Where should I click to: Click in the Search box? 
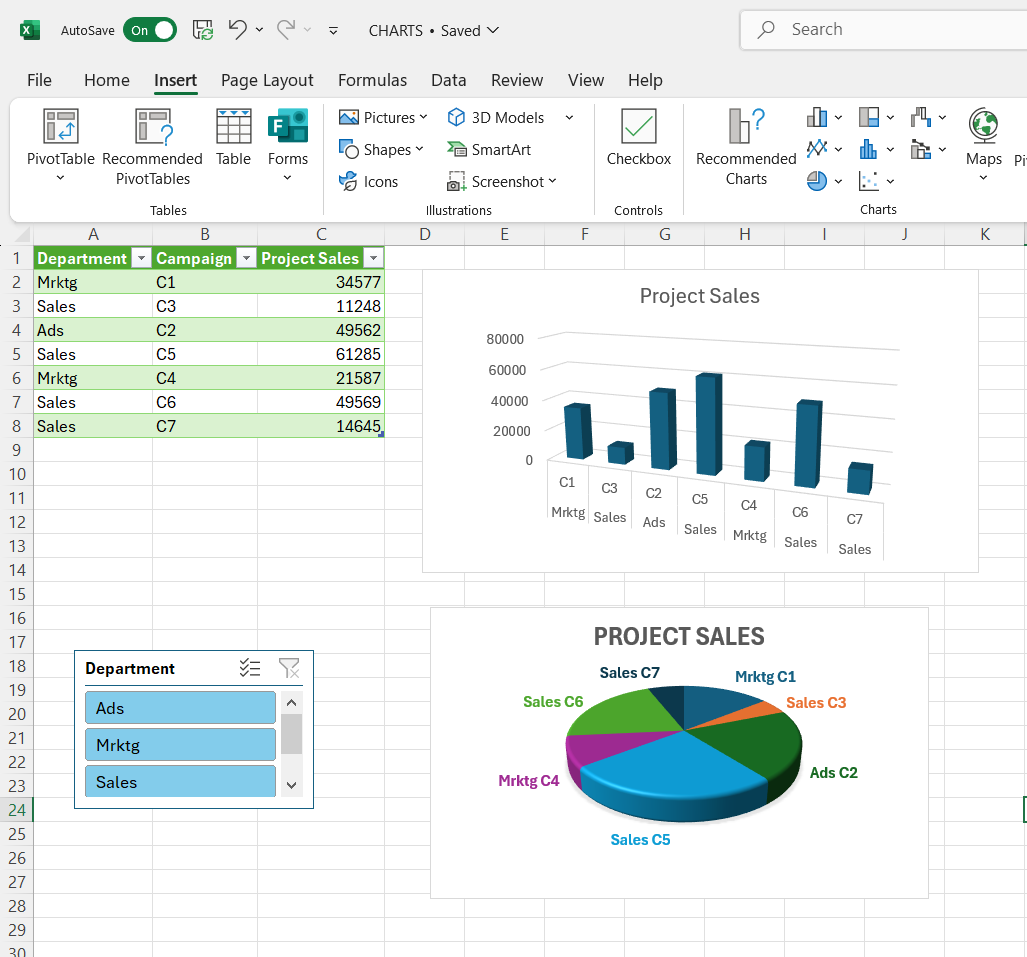pyautogui.click(x=884, y=29)
